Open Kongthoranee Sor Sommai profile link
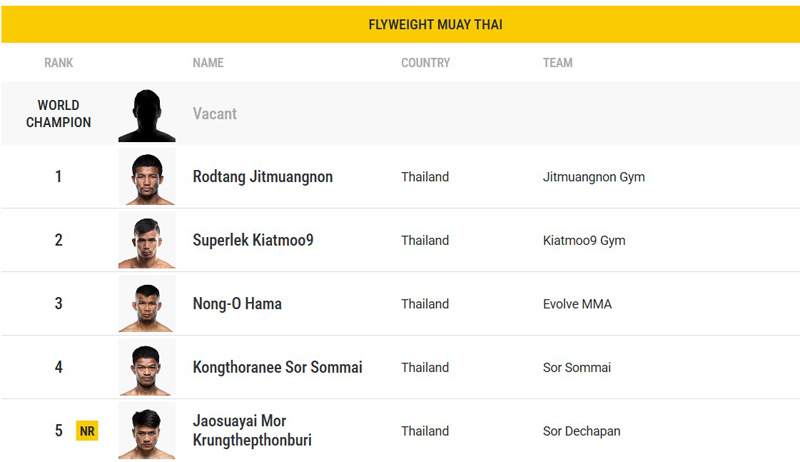This screenshot has width=800, height=462. click(278, 367)
